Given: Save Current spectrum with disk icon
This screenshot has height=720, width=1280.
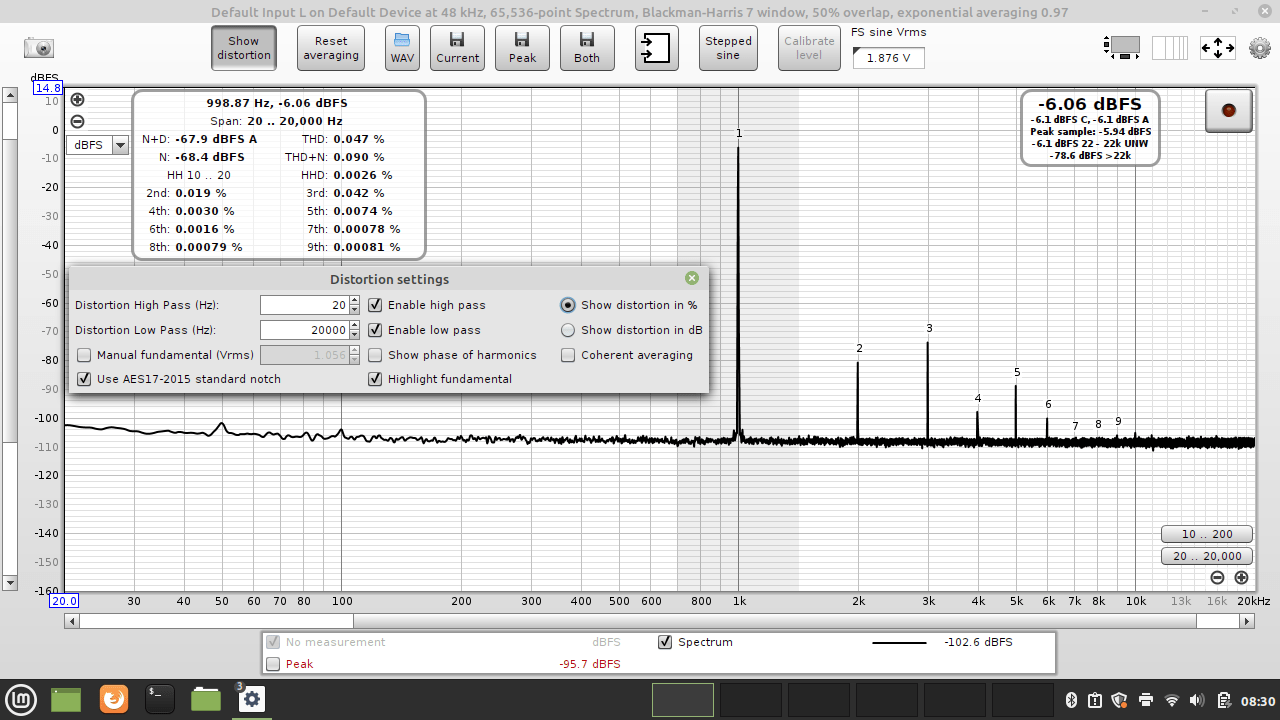Looking at the screenshot, I should (x=457, y=48).
